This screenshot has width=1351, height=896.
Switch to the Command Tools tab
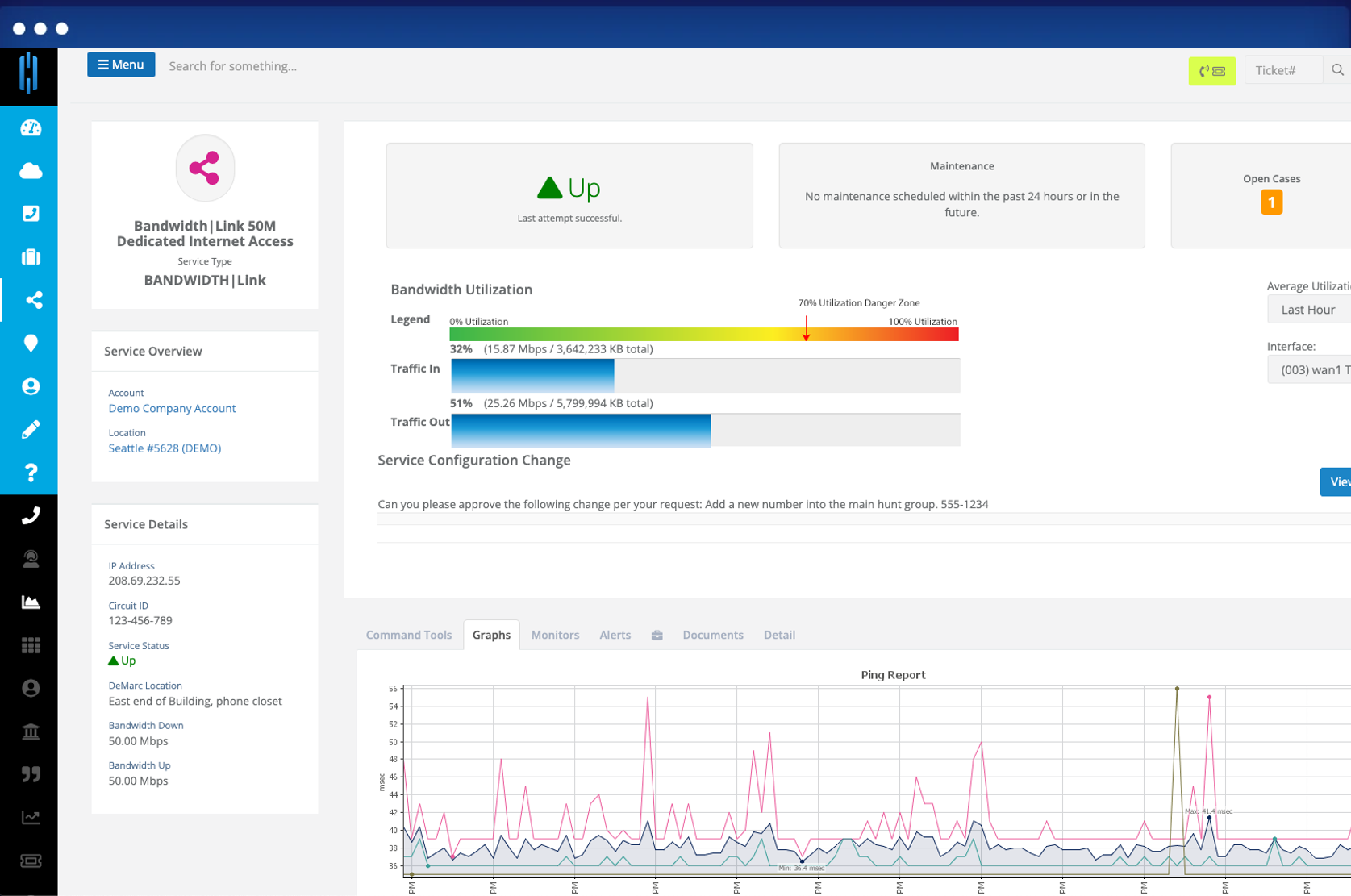[x=408, y=635]
